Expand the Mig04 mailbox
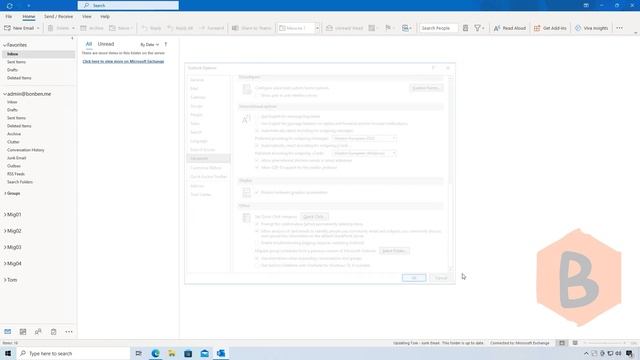 click(5, 264)
